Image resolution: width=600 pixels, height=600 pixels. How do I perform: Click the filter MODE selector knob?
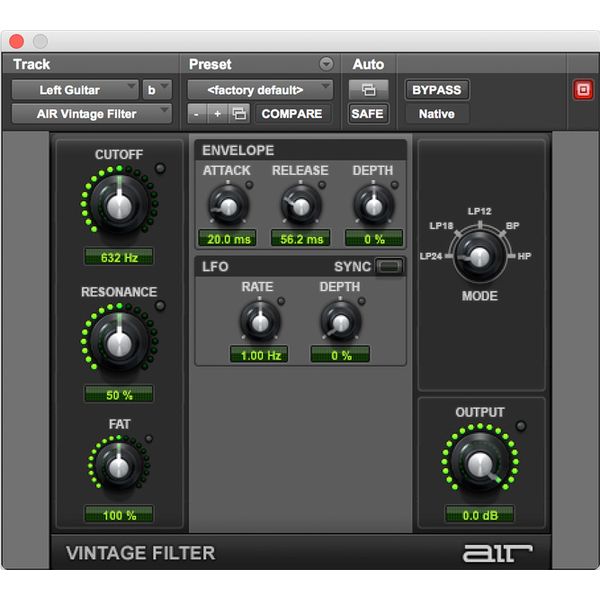479,256
